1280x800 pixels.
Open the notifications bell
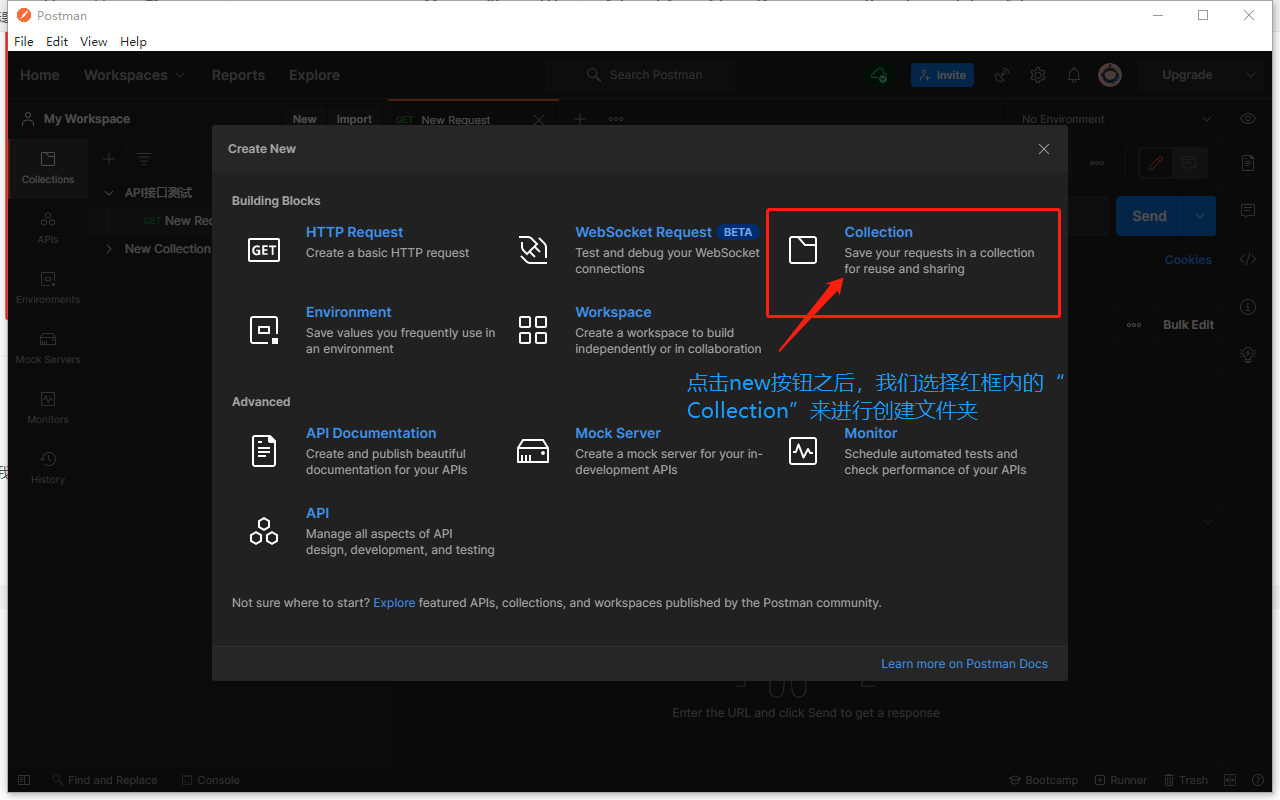[x=1074, y=75]
